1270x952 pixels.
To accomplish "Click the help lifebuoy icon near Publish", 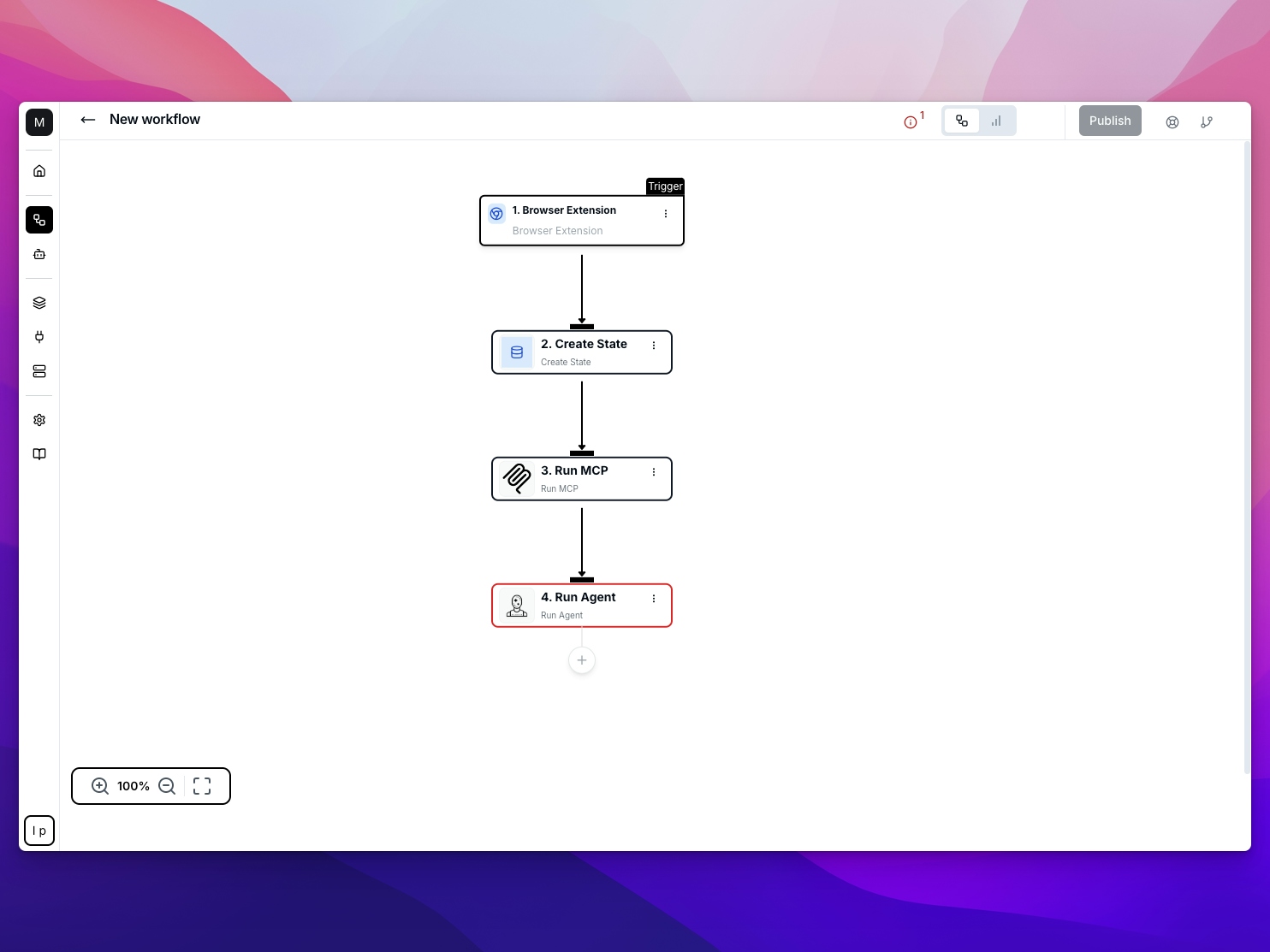I will [x=1172, y=121].
